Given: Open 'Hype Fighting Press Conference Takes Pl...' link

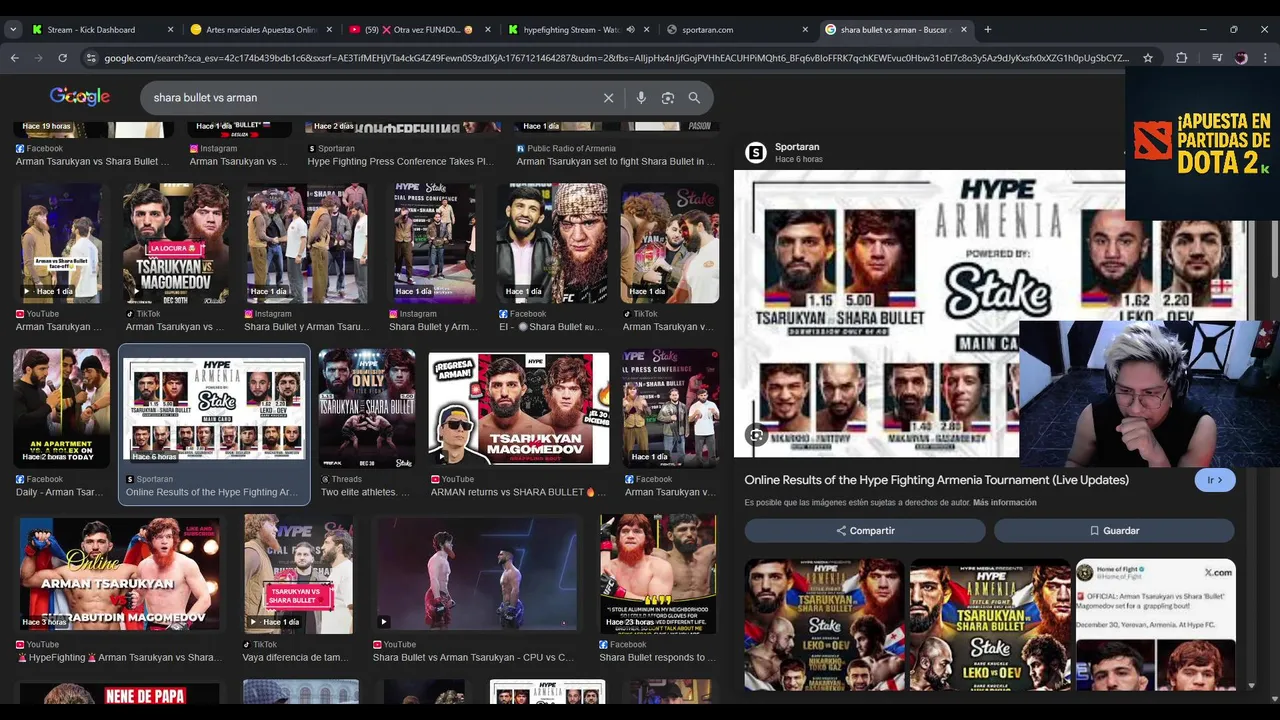Looking at the screenshot, I should tap(400, 161).
